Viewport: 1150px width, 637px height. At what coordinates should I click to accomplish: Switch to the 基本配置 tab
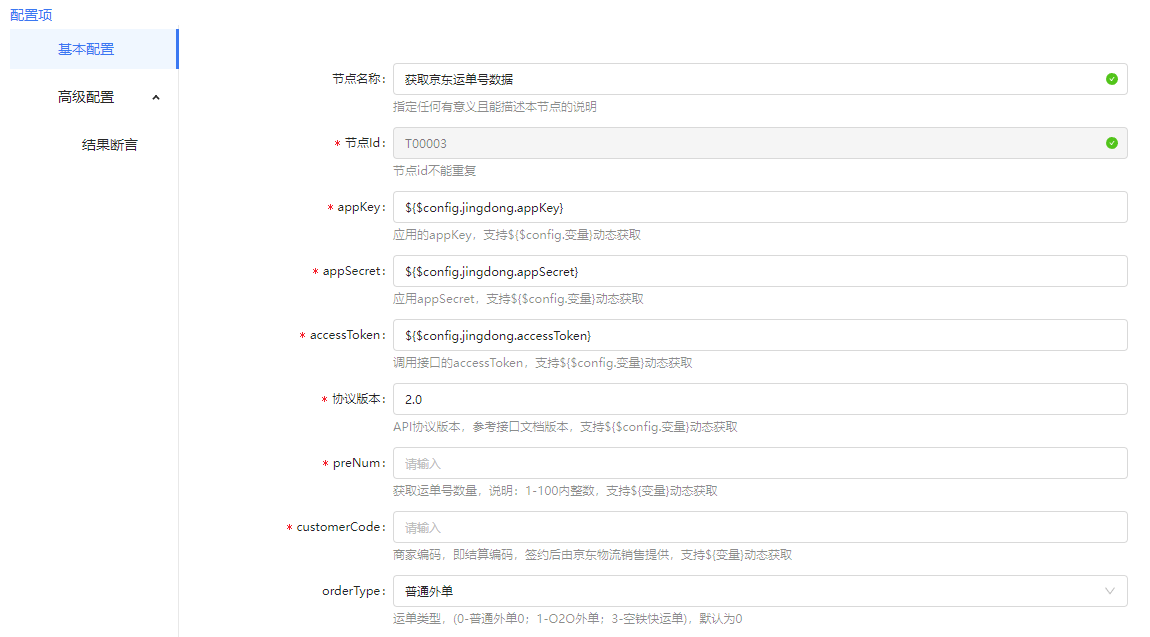pos(86,49)
